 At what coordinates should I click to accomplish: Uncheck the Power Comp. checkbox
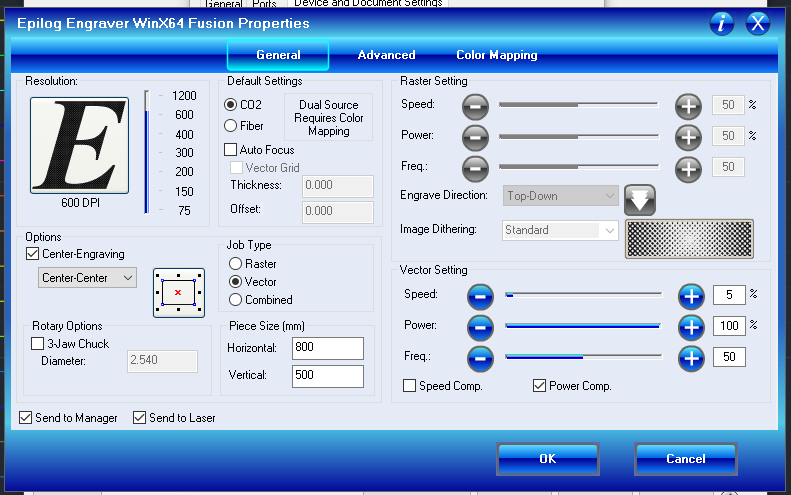pos(539,386)
